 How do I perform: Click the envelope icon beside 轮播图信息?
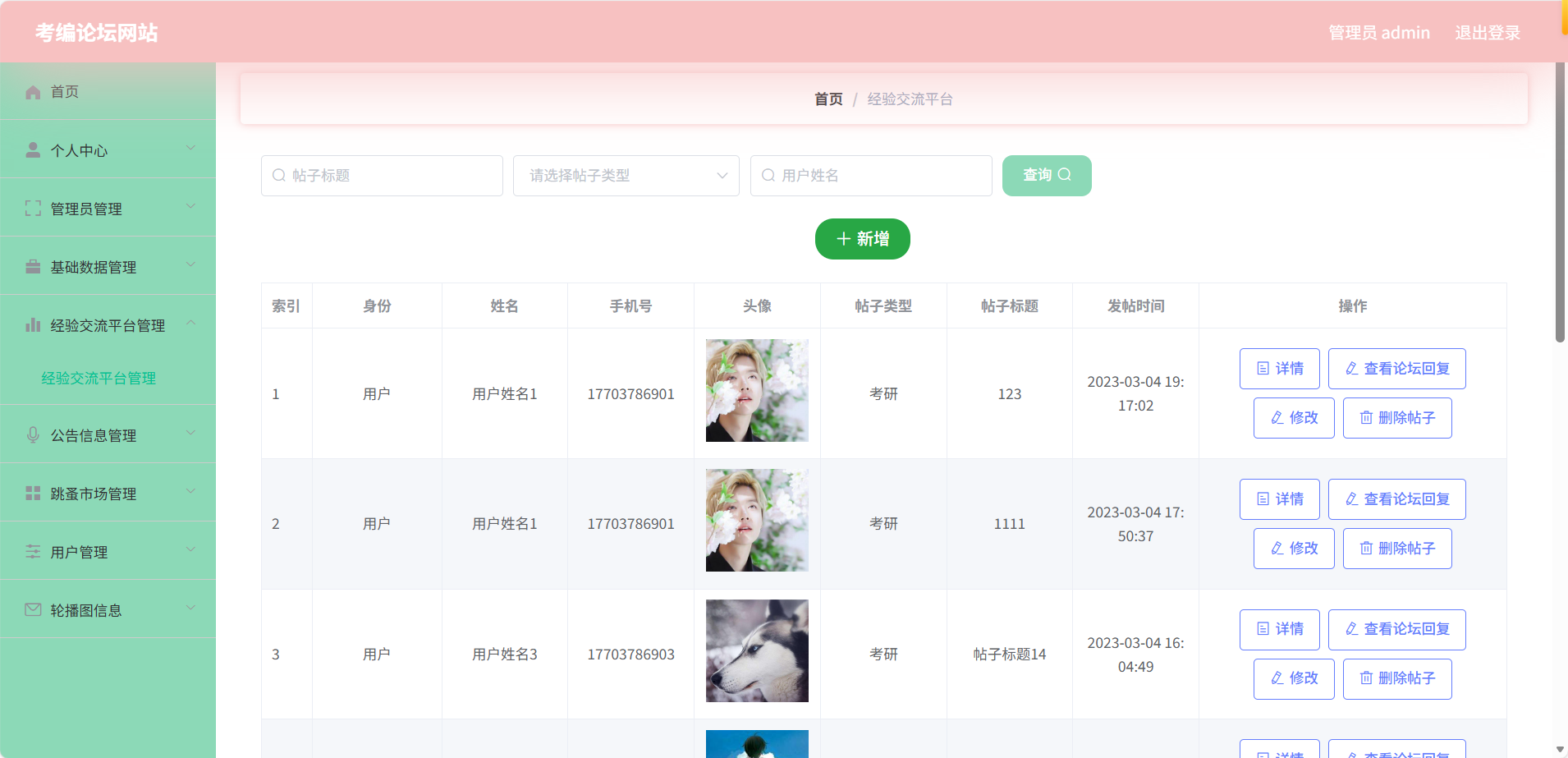[x=33, y=610]
